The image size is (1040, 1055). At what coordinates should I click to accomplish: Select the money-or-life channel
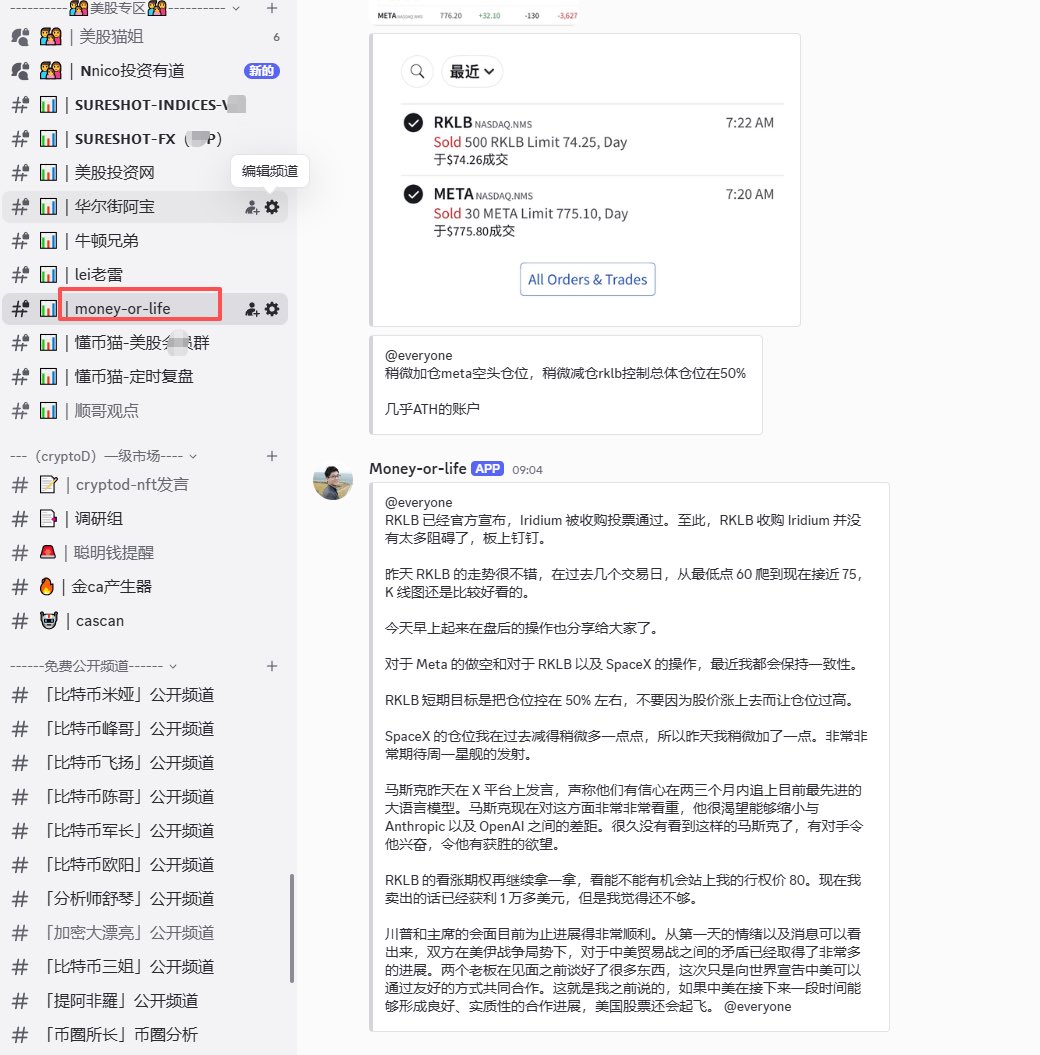pyautogui.click(x=145, y=309)
